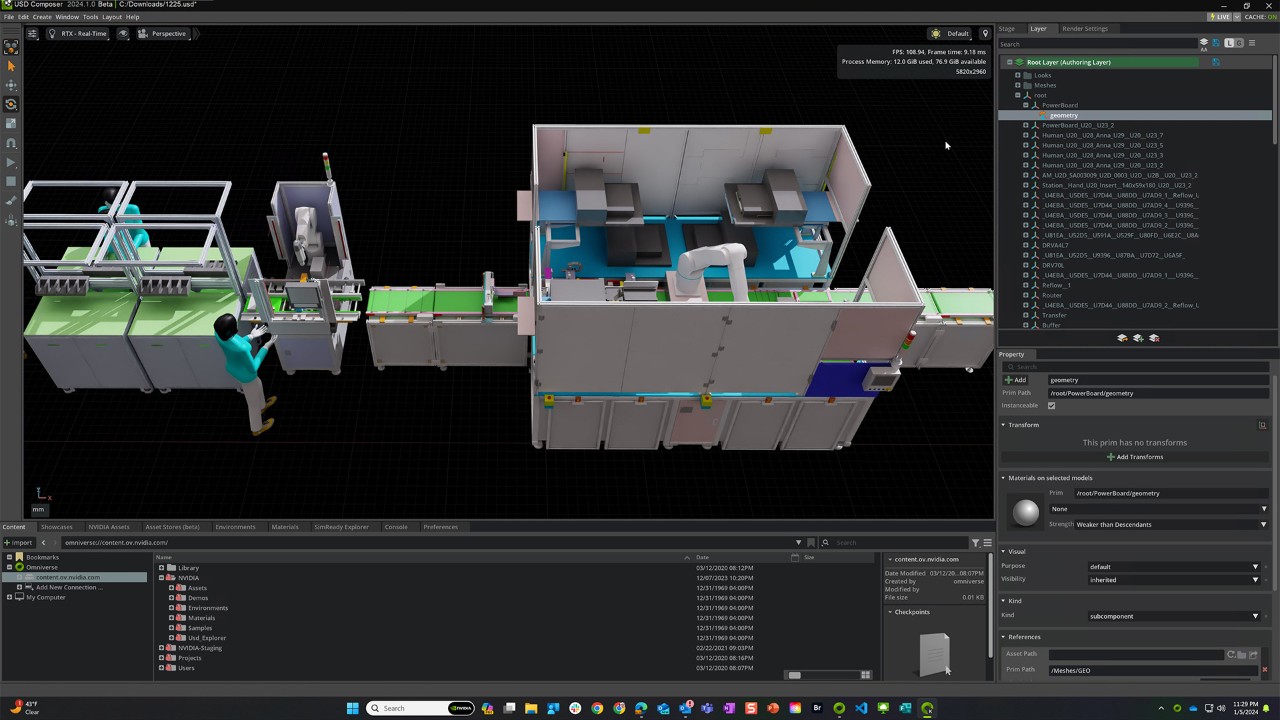
Task: Switch to the Render Settings tab
Action: (x=1085, y=28)
